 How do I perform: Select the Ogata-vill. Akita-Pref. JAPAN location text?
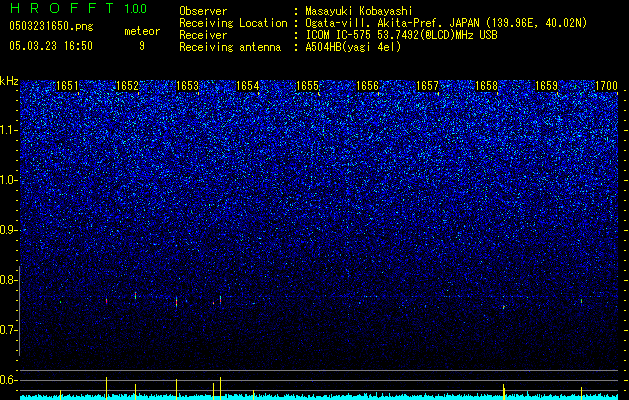(446, 23)
